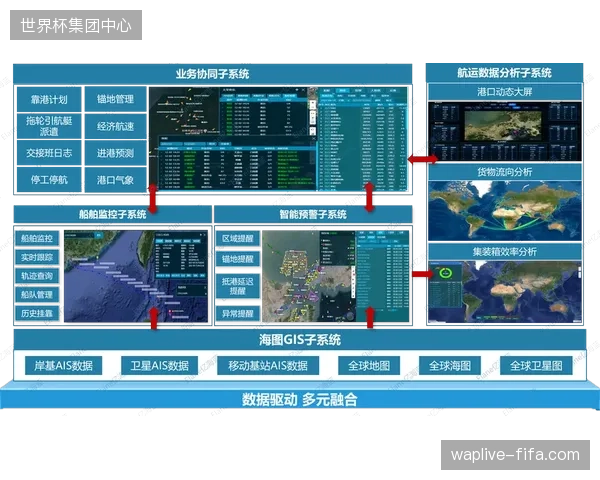This screenshot has width=600, height=480.
Task: Click the waplive-fifa.com link label
Action: pyautogui.click(x=515, y=455)
